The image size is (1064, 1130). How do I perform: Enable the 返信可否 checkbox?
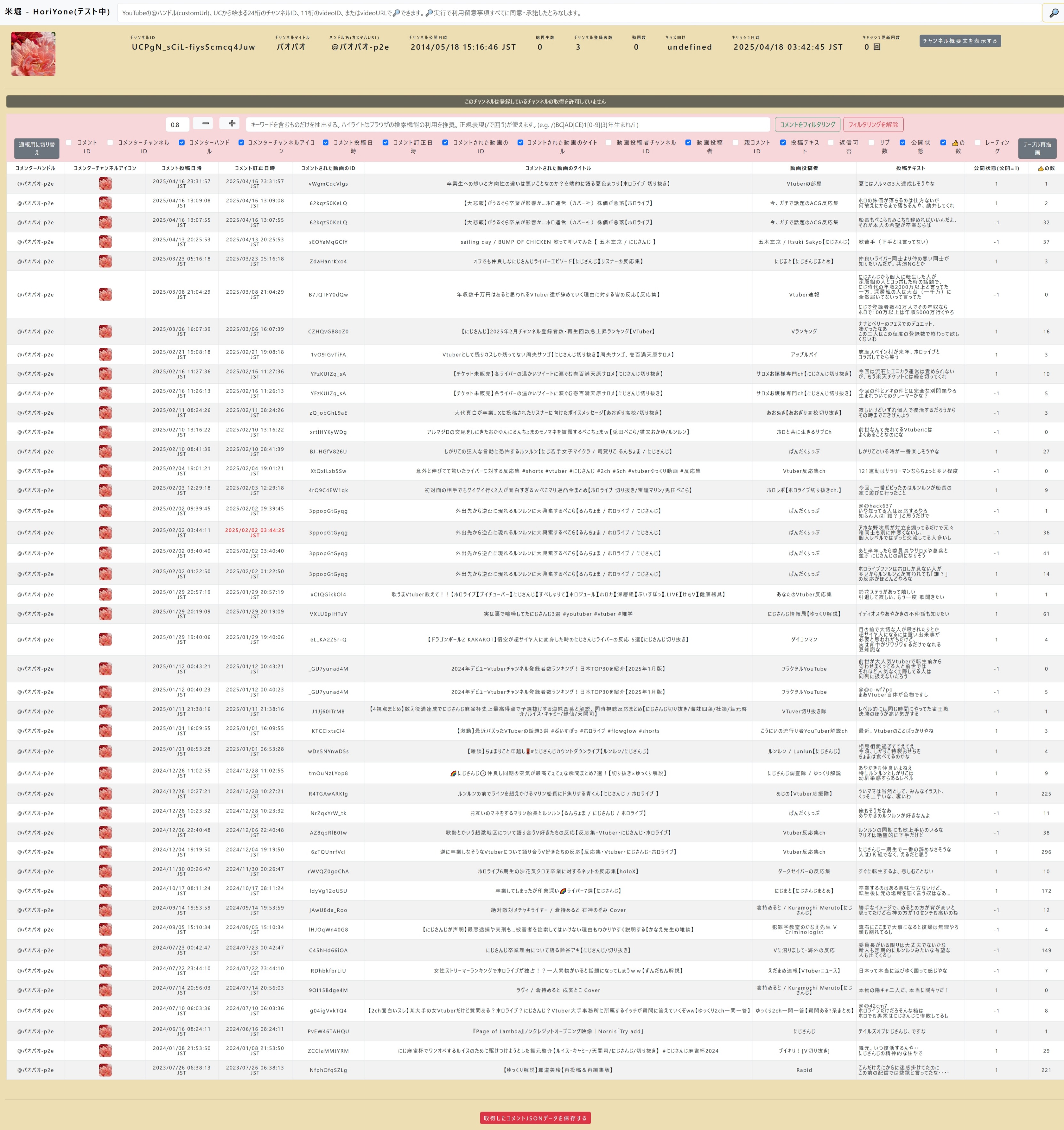point(830,143)
